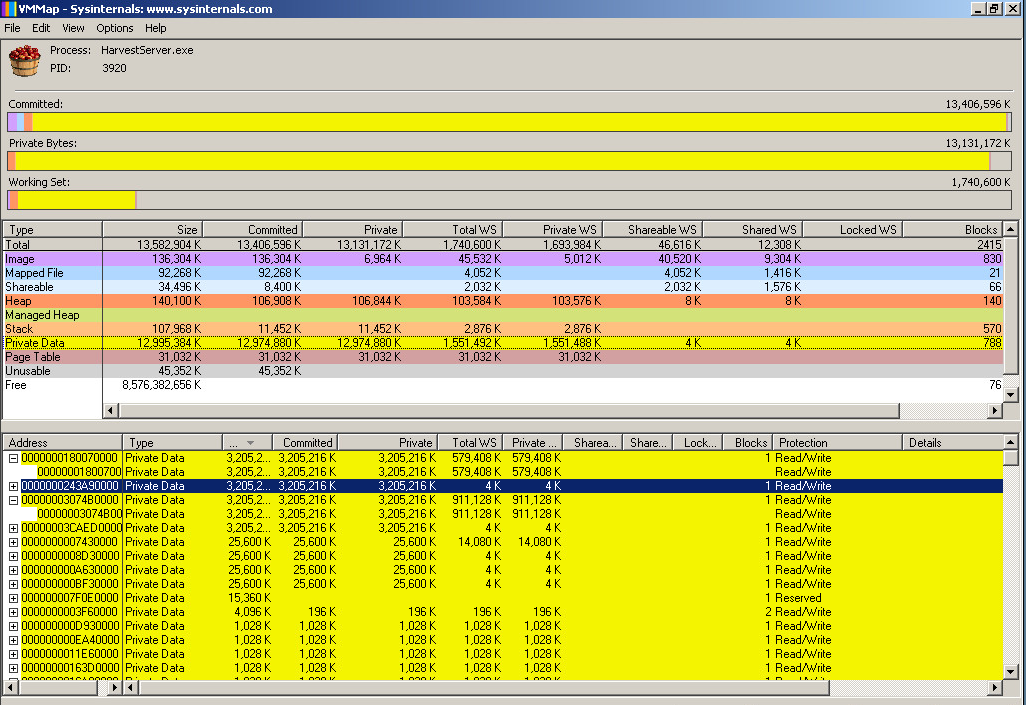The width and height of the screenshot is (1026, 705).
Task: Sort summary table by Blocks column
Action: click(953, 229)
